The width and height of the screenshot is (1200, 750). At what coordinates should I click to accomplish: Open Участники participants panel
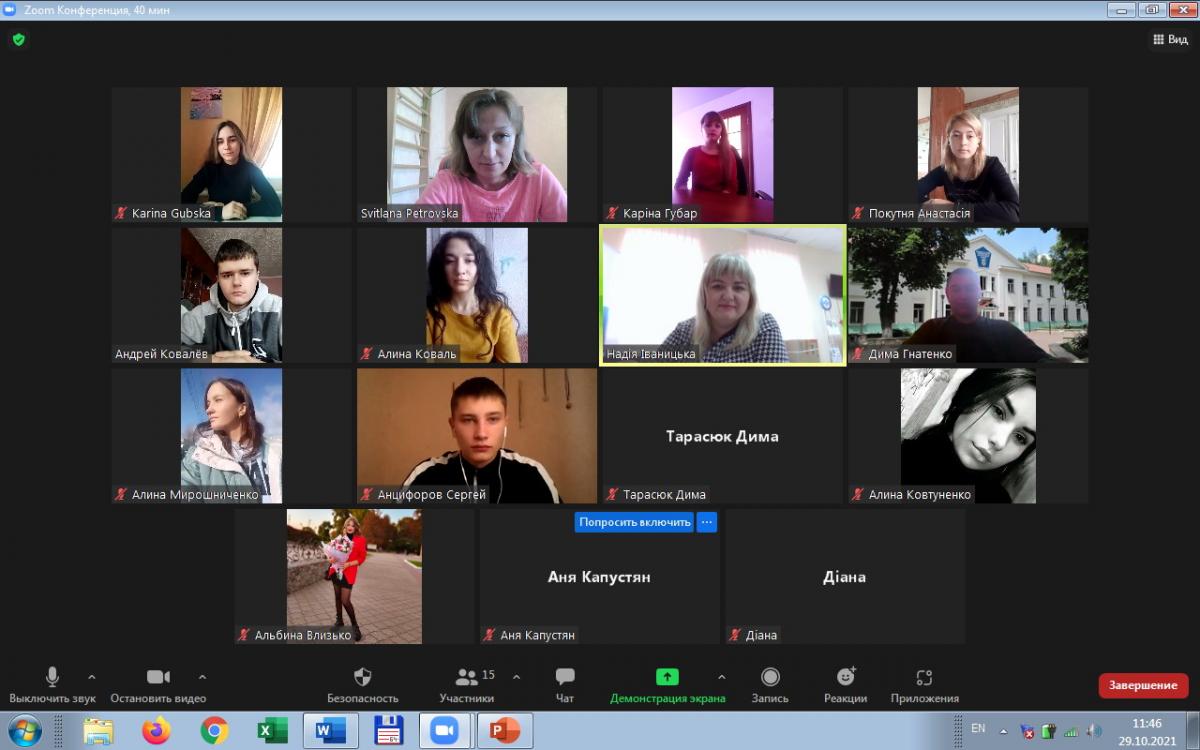click(467, 685)
